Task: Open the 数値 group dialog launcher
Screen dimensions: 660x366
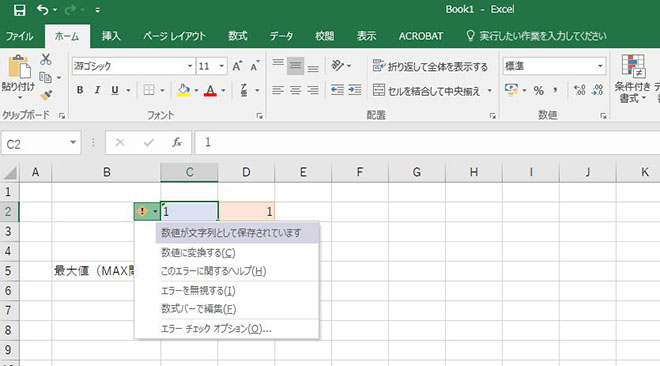Action: coord(603,116)
